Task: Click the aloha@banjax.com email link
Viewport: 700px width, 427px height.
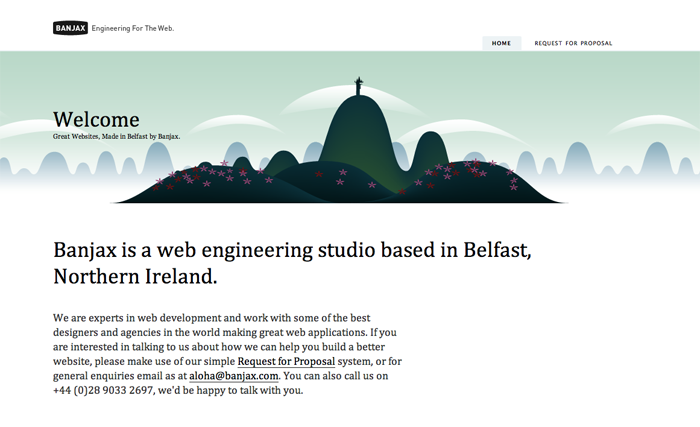Action: pos(233,376)
